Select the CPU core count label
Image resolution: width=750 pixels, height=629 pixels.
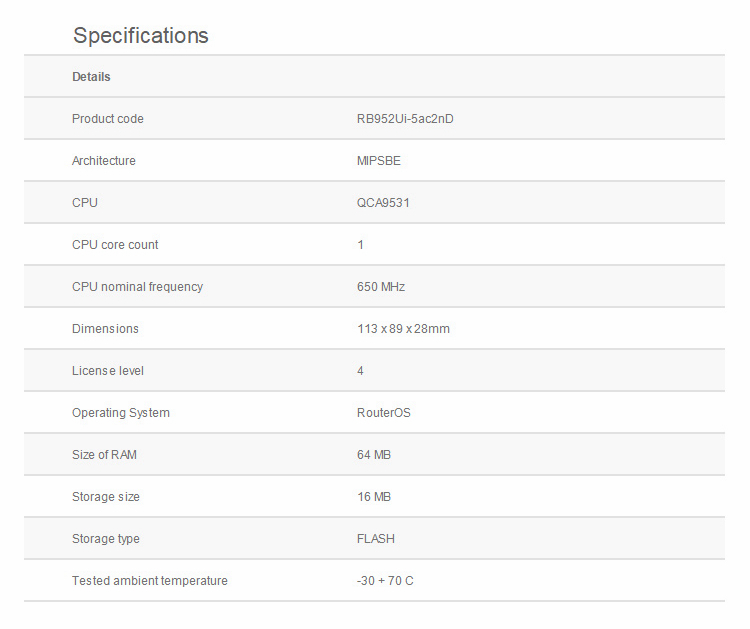coord(115,245)
